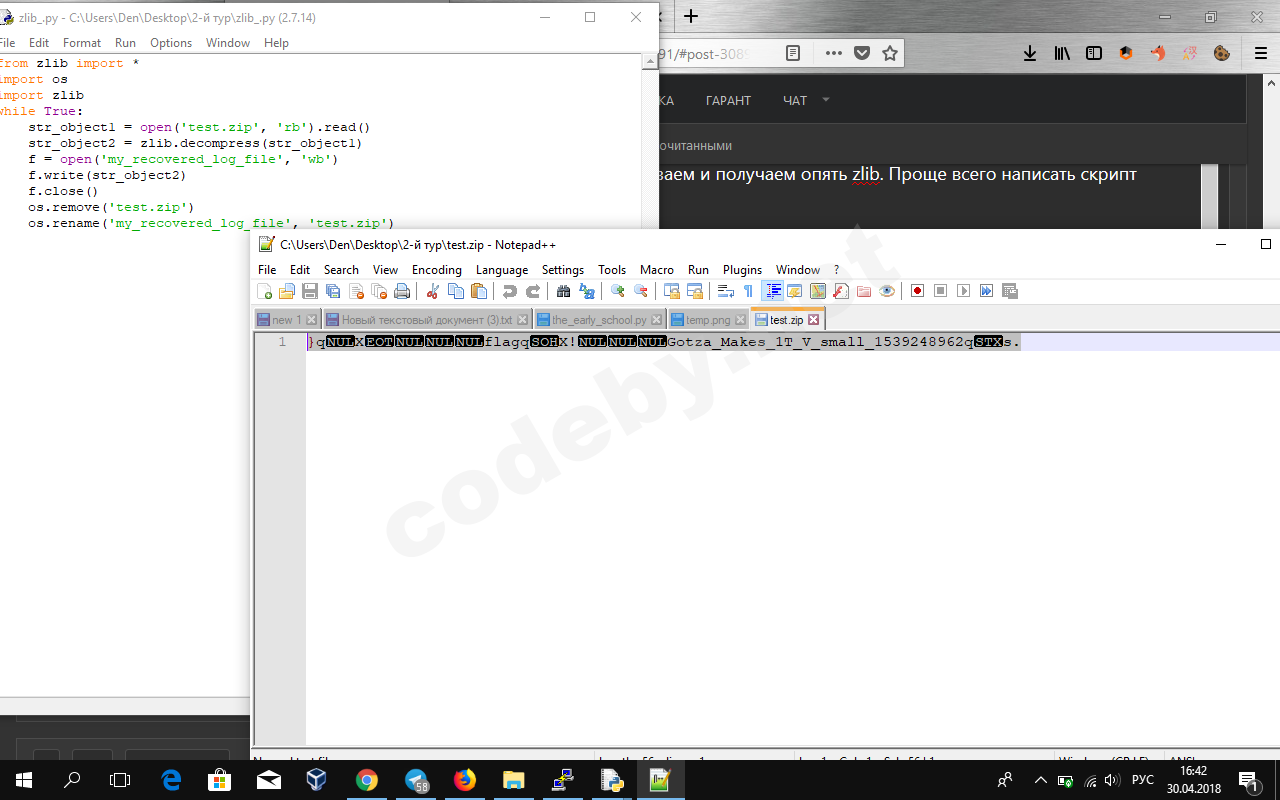Click the Cut scissors icon
Viewport: 1280px width, 800px height.
[x=433, y=291]
